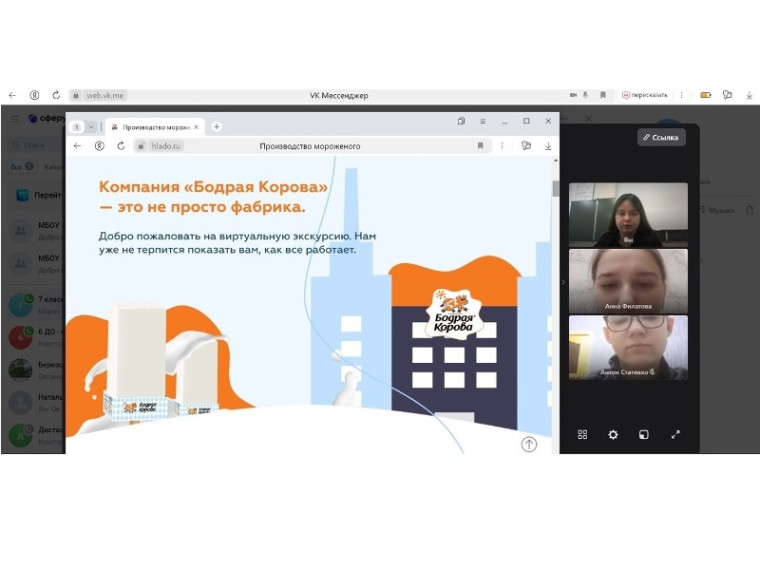
Task: Open the three-dot menu next to 'пересказать'
Action: point(681,95)
